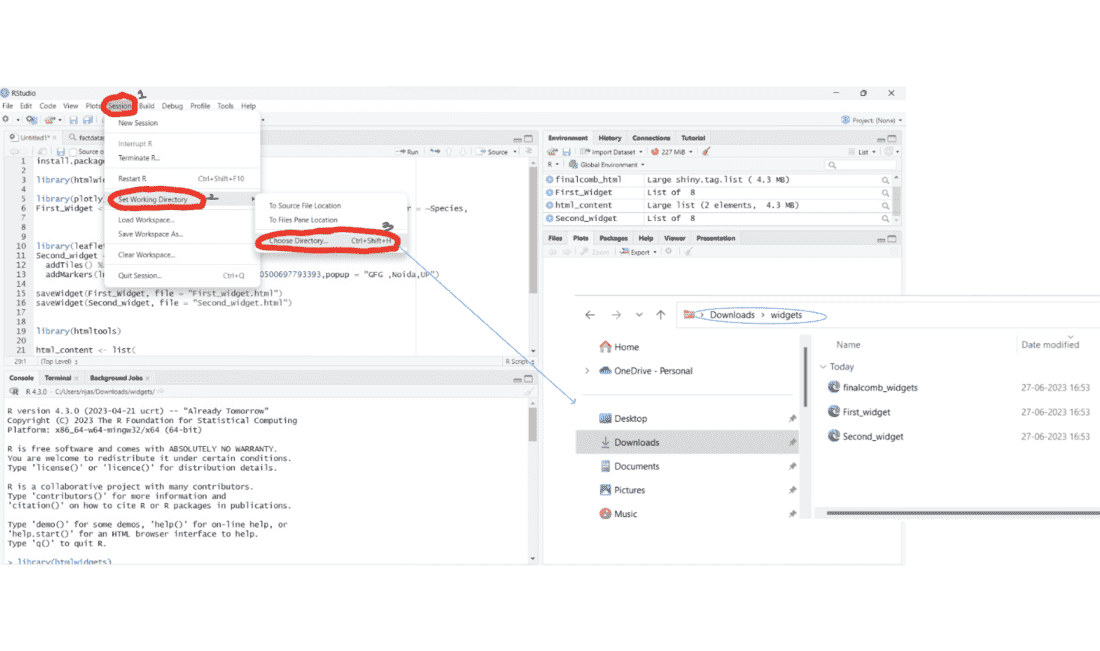Click the up one level arrow in File Explorer
The image size is (1100, 651).
660,315
